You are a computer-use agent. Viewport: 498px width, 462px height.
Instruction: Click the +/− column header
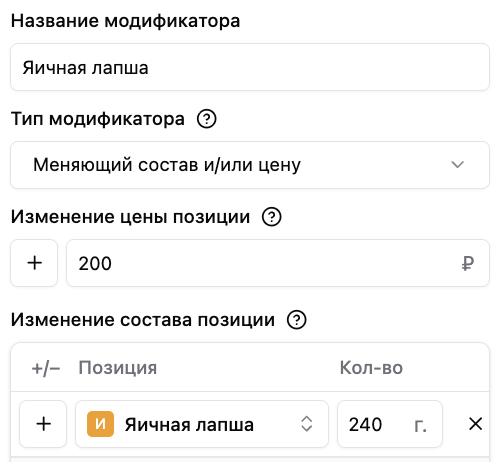pyautogui.click(x=46, y=369)
